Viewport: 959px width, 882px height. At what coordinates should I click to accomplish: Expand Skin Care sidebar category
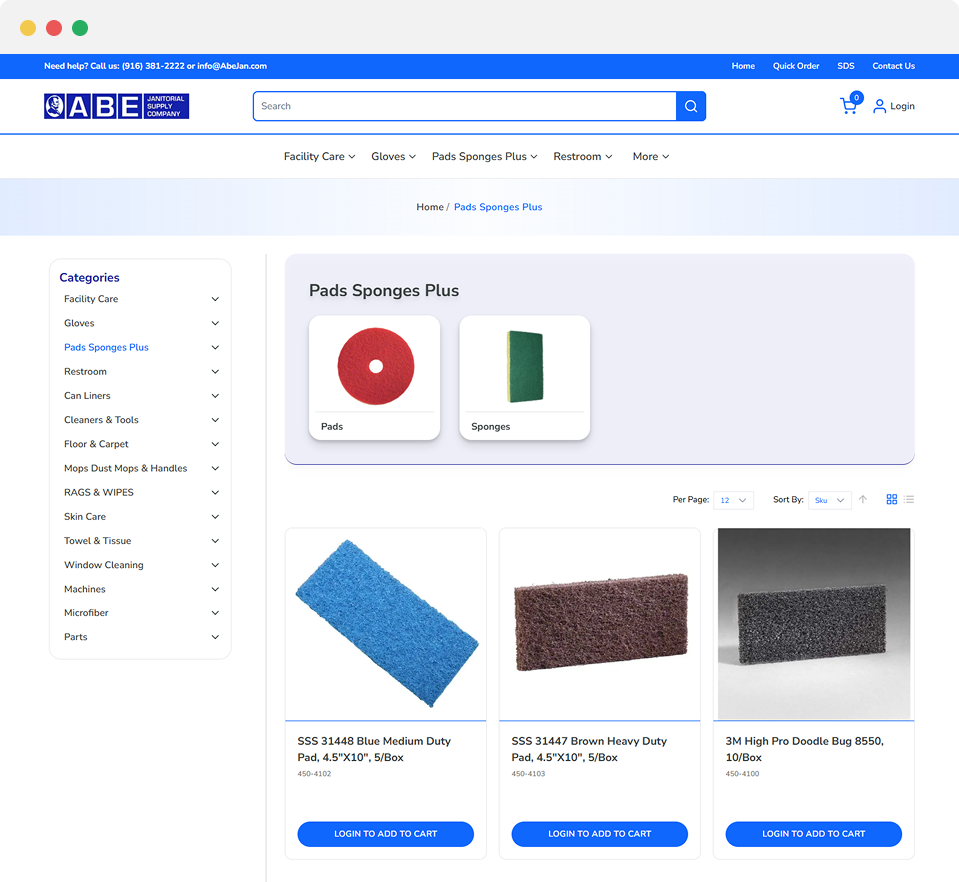[215, 517]
